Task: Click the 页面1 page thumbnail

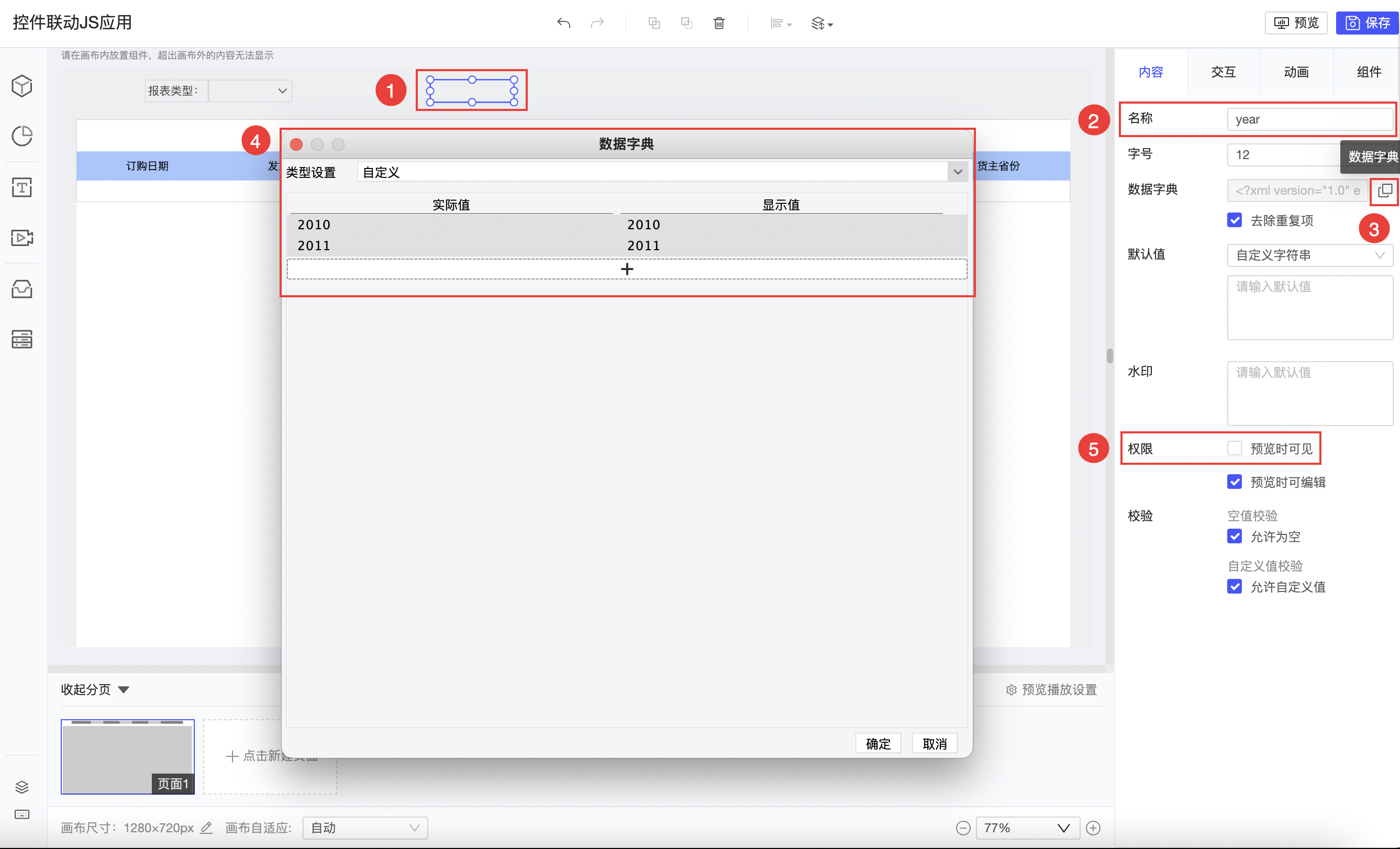Action: [127, 756]
